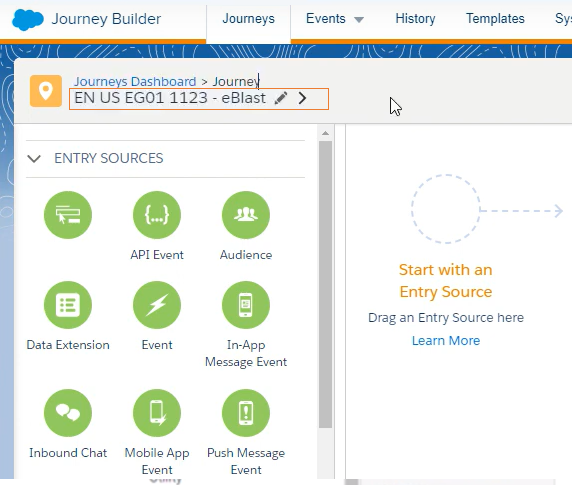Collapse the Entry Sources section chevron
The width and height of the screenshot is (572, 485).
click(x=34, y=159)
